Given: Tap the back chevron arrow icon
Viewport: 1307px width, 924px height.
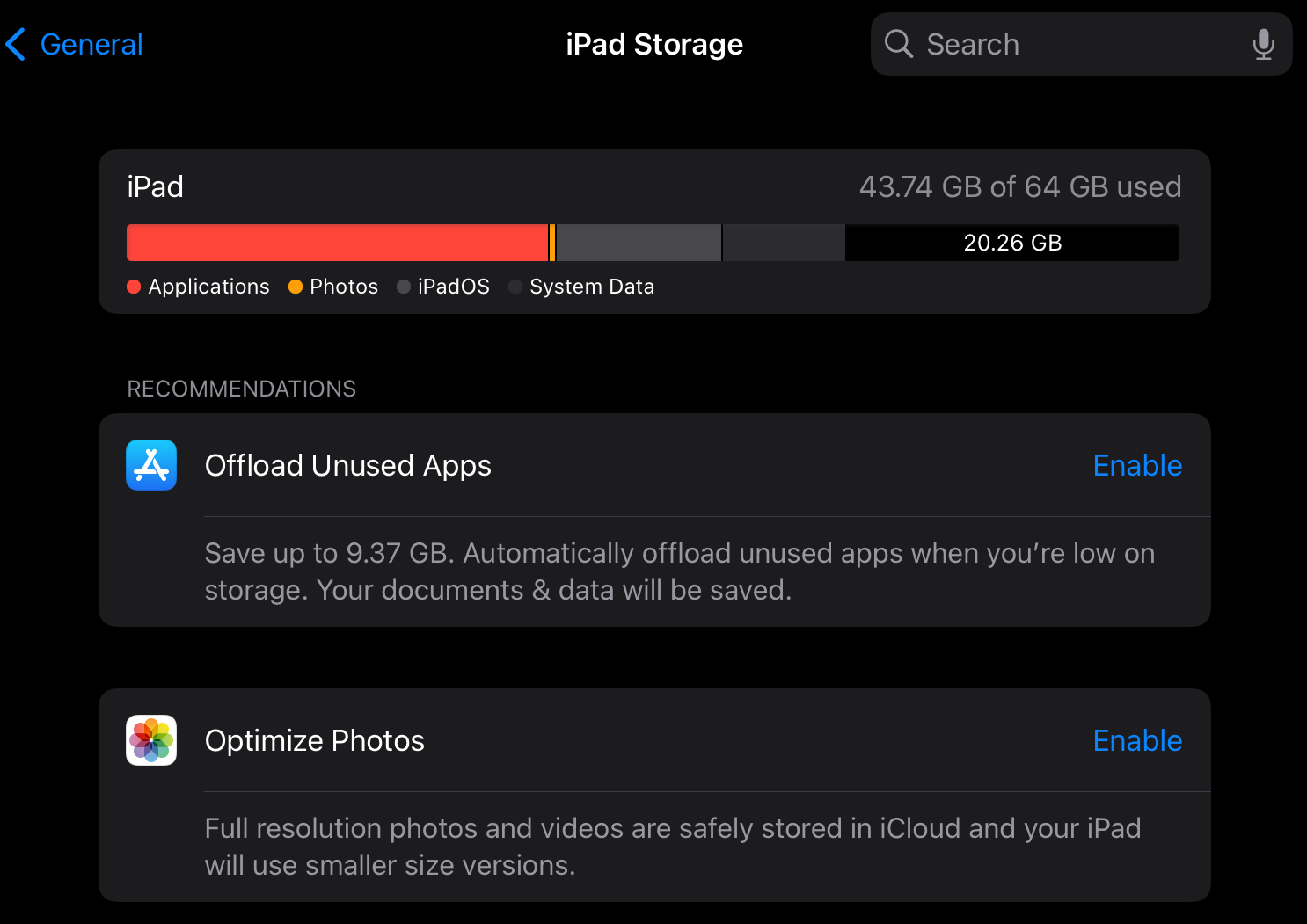Looking at the screenshot, I should [x=16, y=44].
